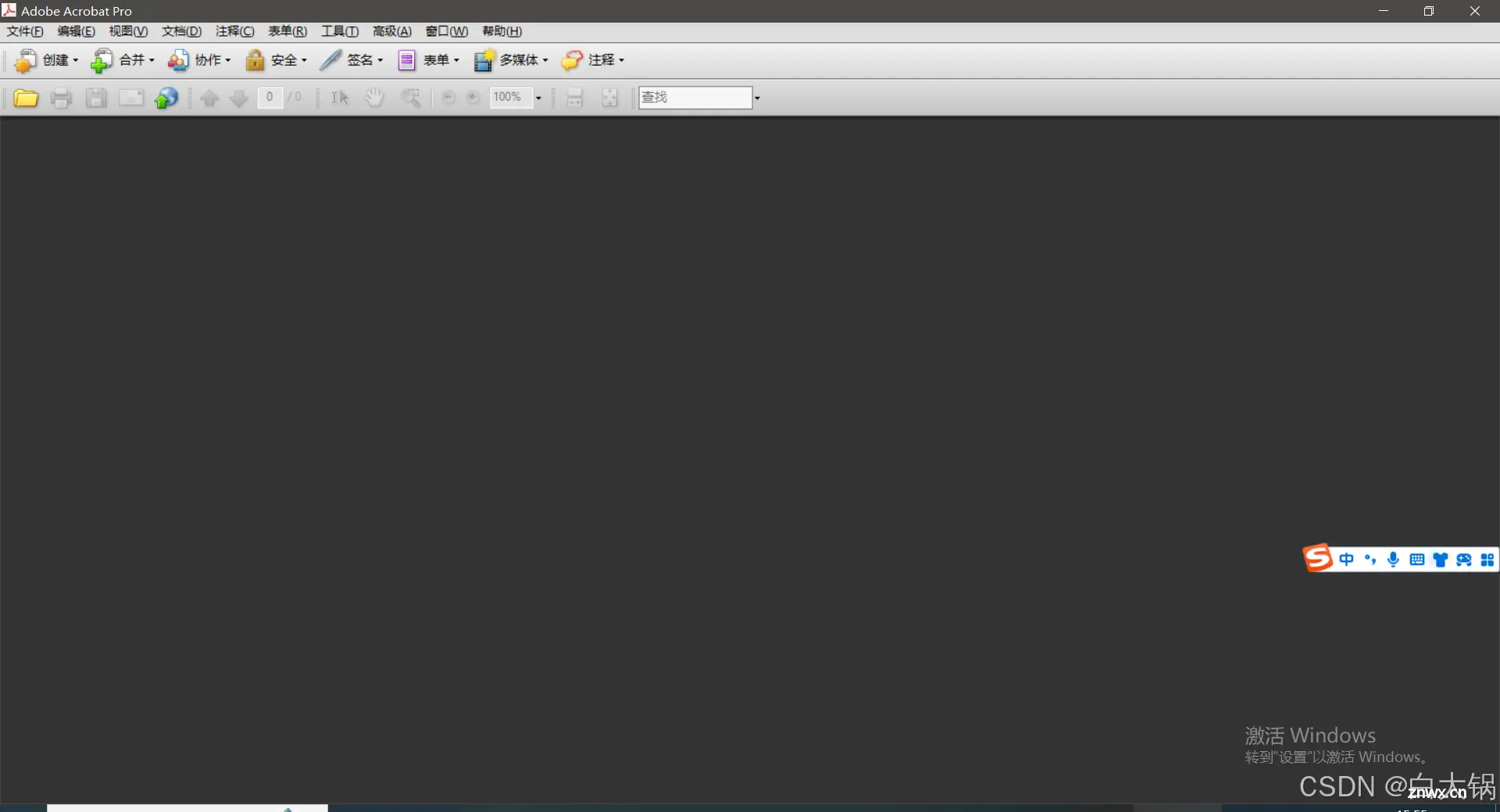Open the find options dropdown arrow
Image resolution: width=1500 pixels, height=812 pixels.
(757, 98)
